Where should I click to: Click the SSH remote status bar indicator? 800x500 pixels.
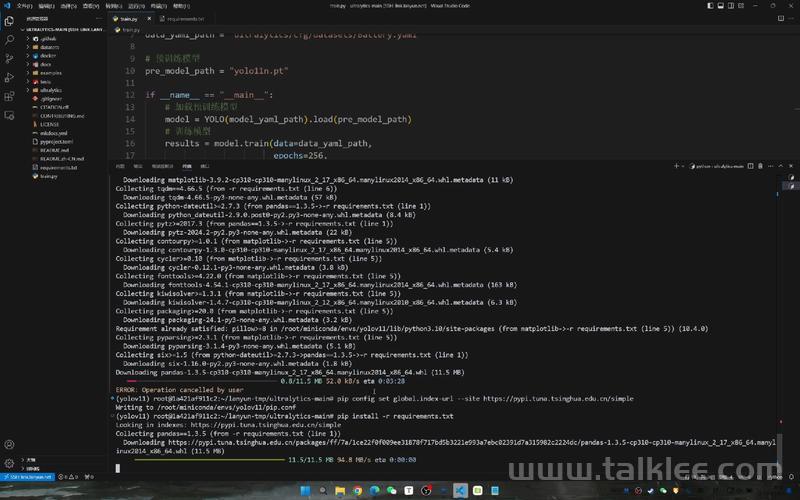[x=28, y=477]
